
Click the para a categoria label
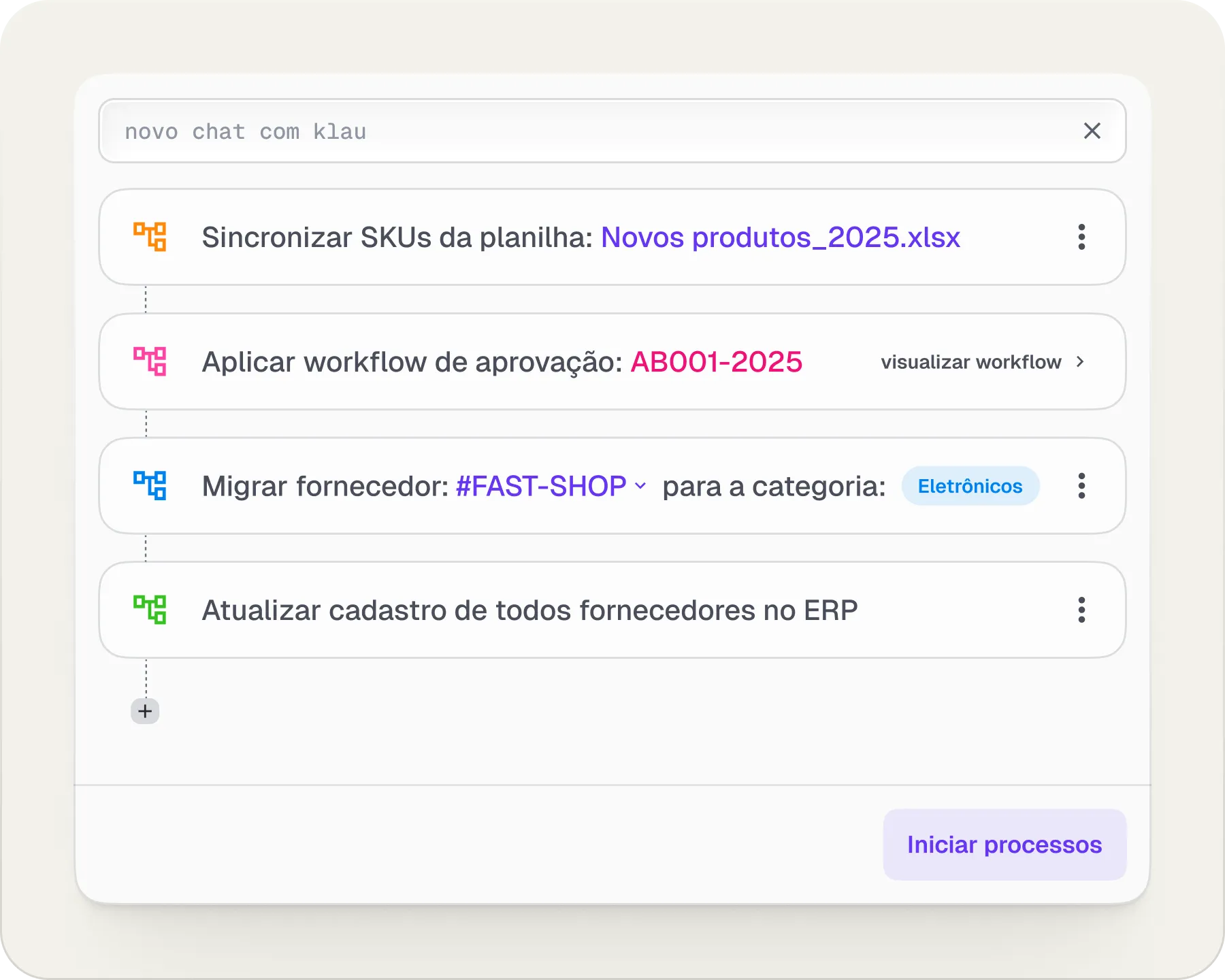coord(774,487)
